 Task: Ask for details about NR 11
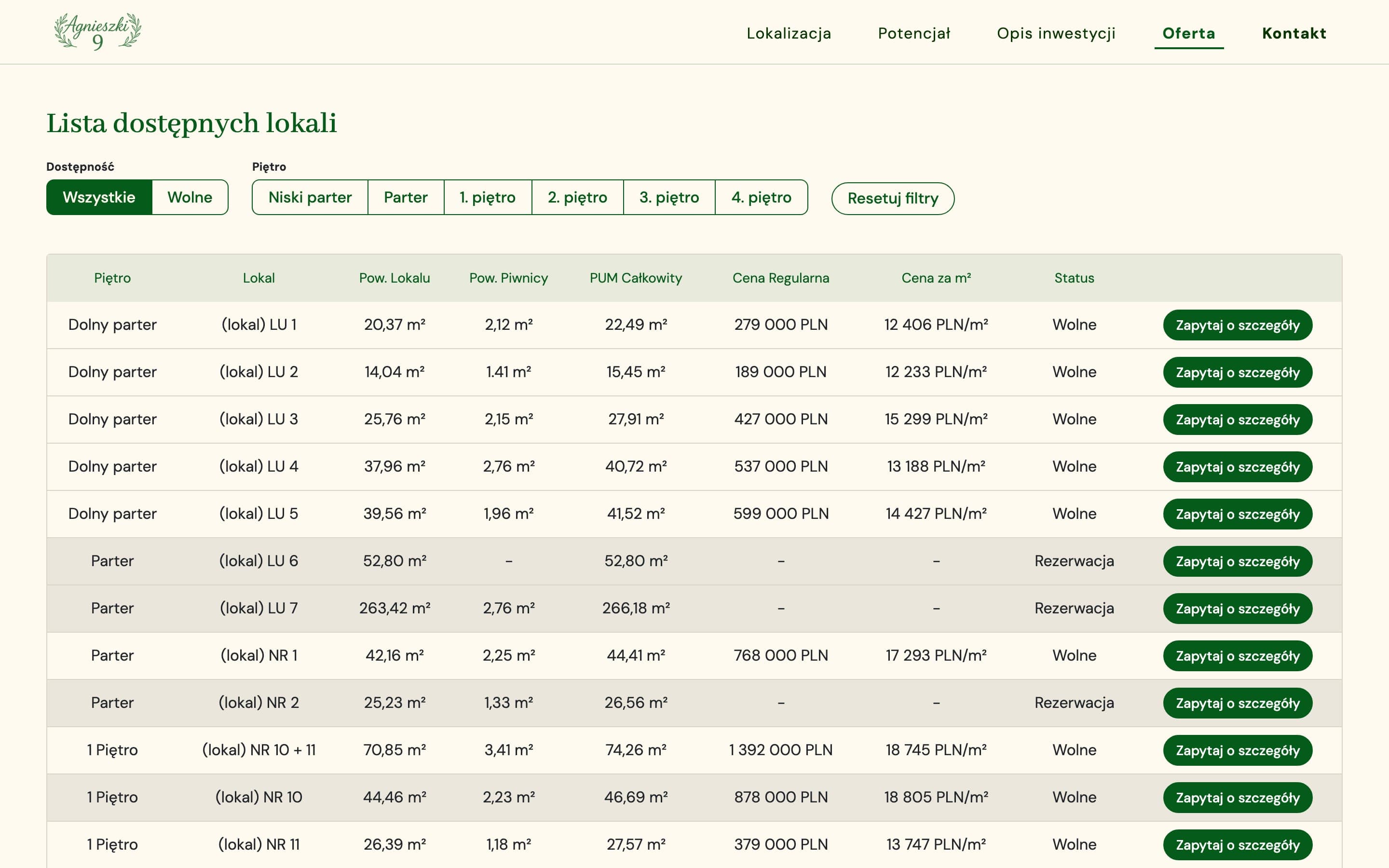pos(1238,845)
